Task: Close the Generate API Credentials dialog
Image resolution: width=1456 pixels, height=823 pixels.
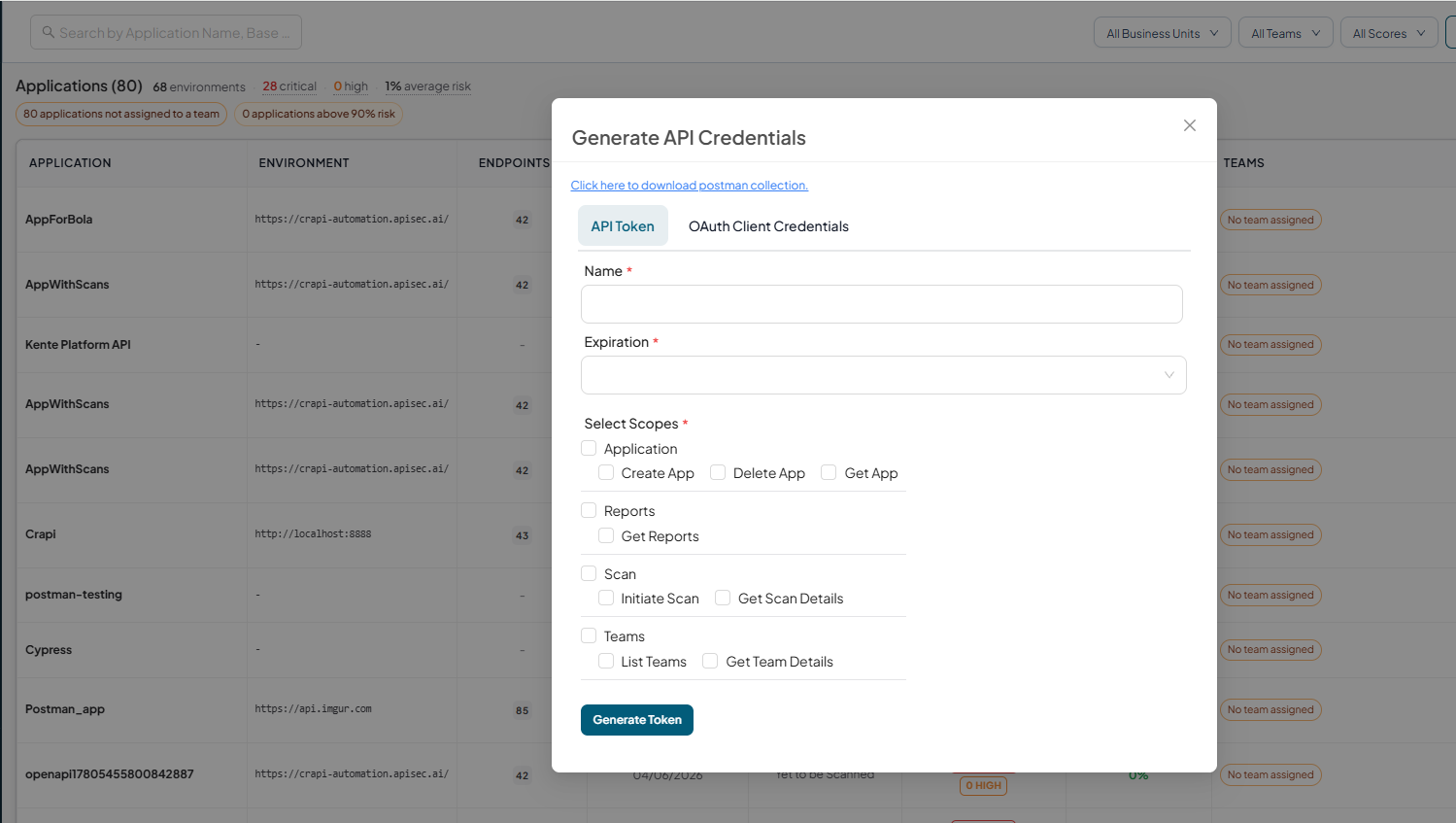Action: point(1189,125)
